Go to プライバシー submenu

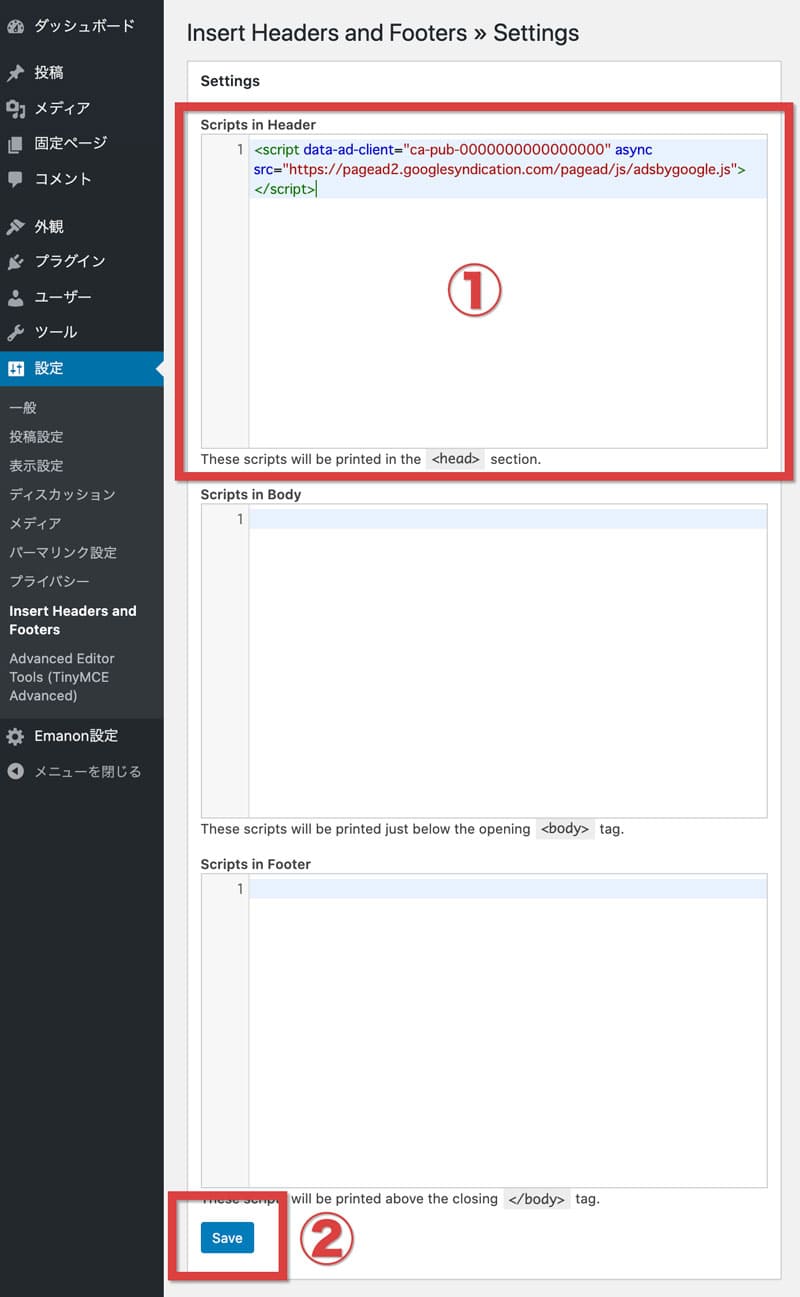click(49, 582)
